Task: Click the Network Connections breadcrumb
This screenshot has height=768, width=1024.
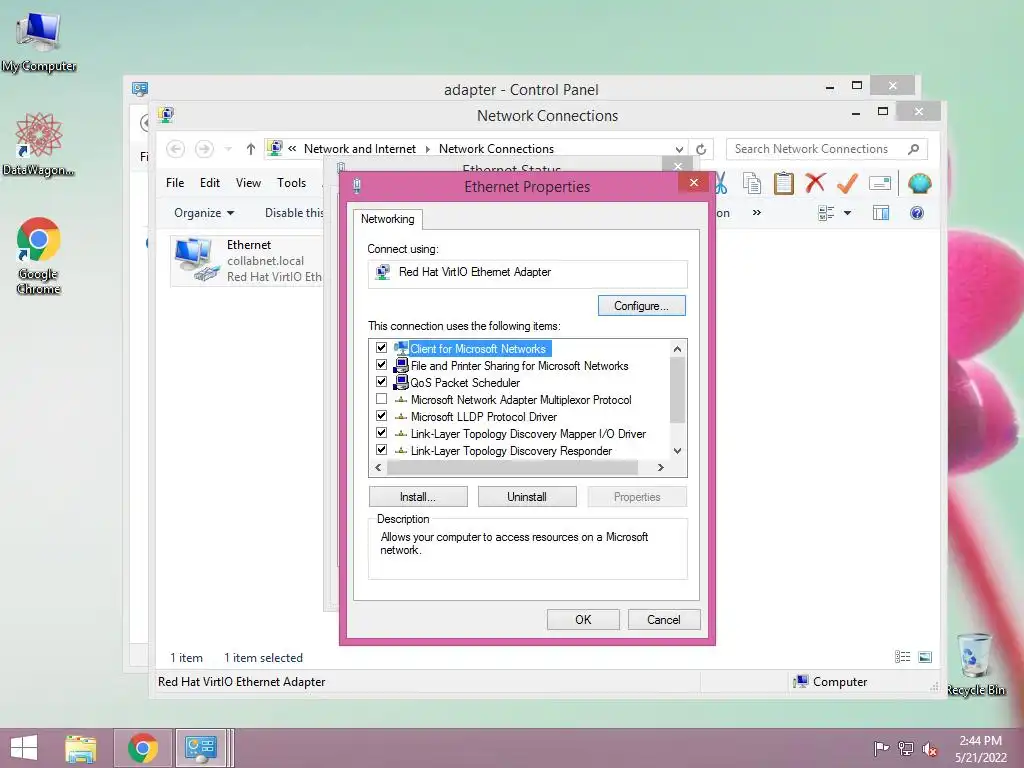Action: [496, 149]
